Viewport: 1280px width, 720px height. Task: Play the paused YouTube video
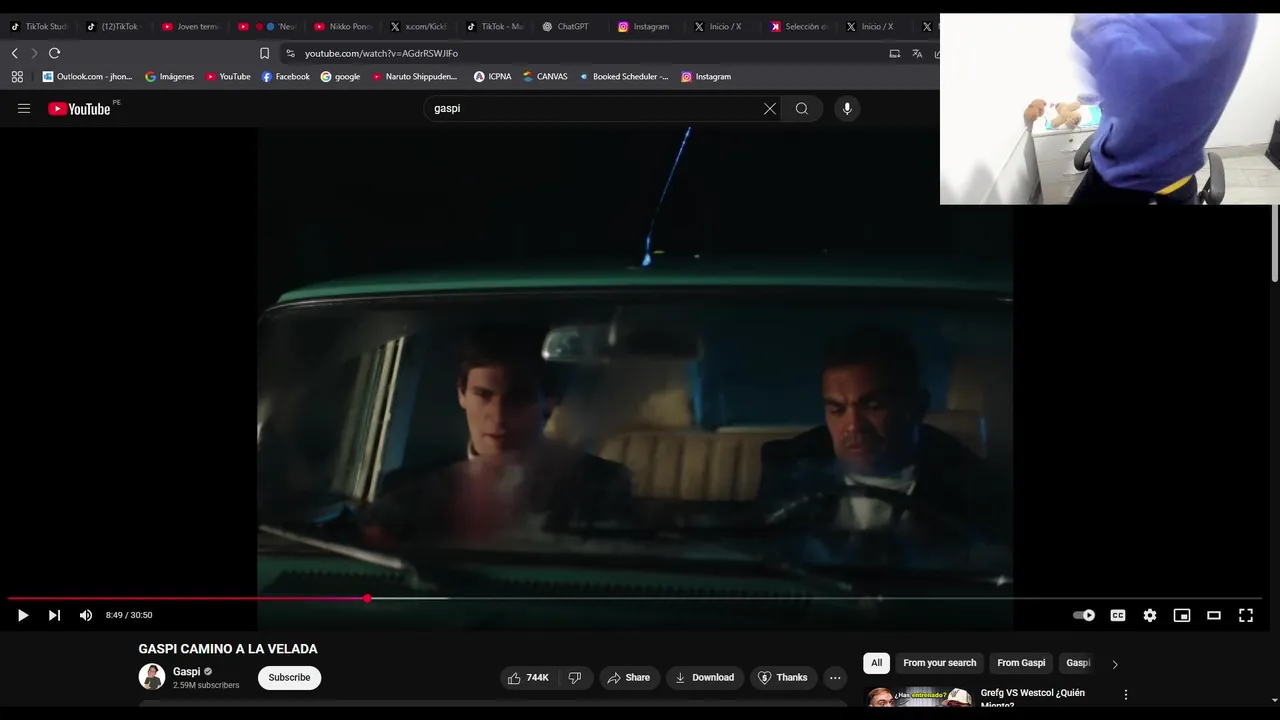pos(23,615)
